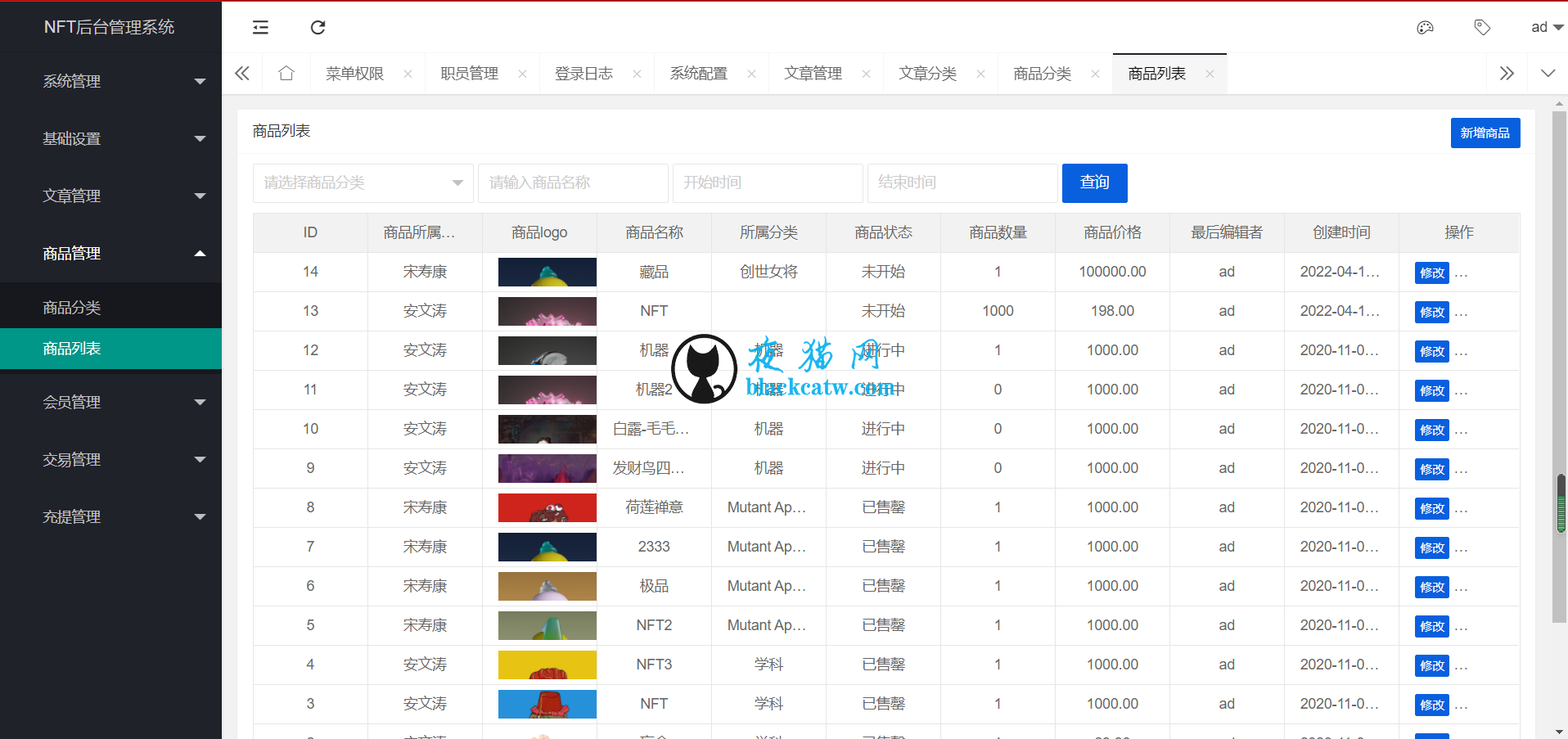Screen dimensions: 1568x739
Task: Click 修改 for product ID 8
Action: coord(1431,508)
